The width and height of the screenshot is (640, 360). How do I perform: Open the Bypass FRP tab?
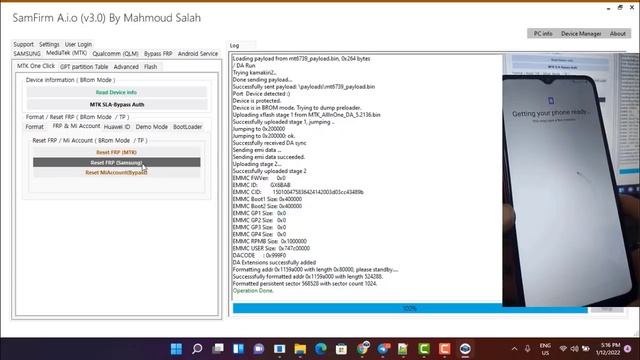[158, 53]
